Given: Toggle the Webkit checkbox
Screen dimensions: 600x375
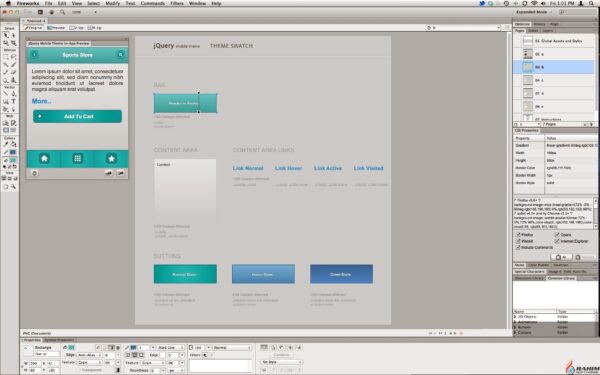Looking at the screenshot, I should [518, 241].
